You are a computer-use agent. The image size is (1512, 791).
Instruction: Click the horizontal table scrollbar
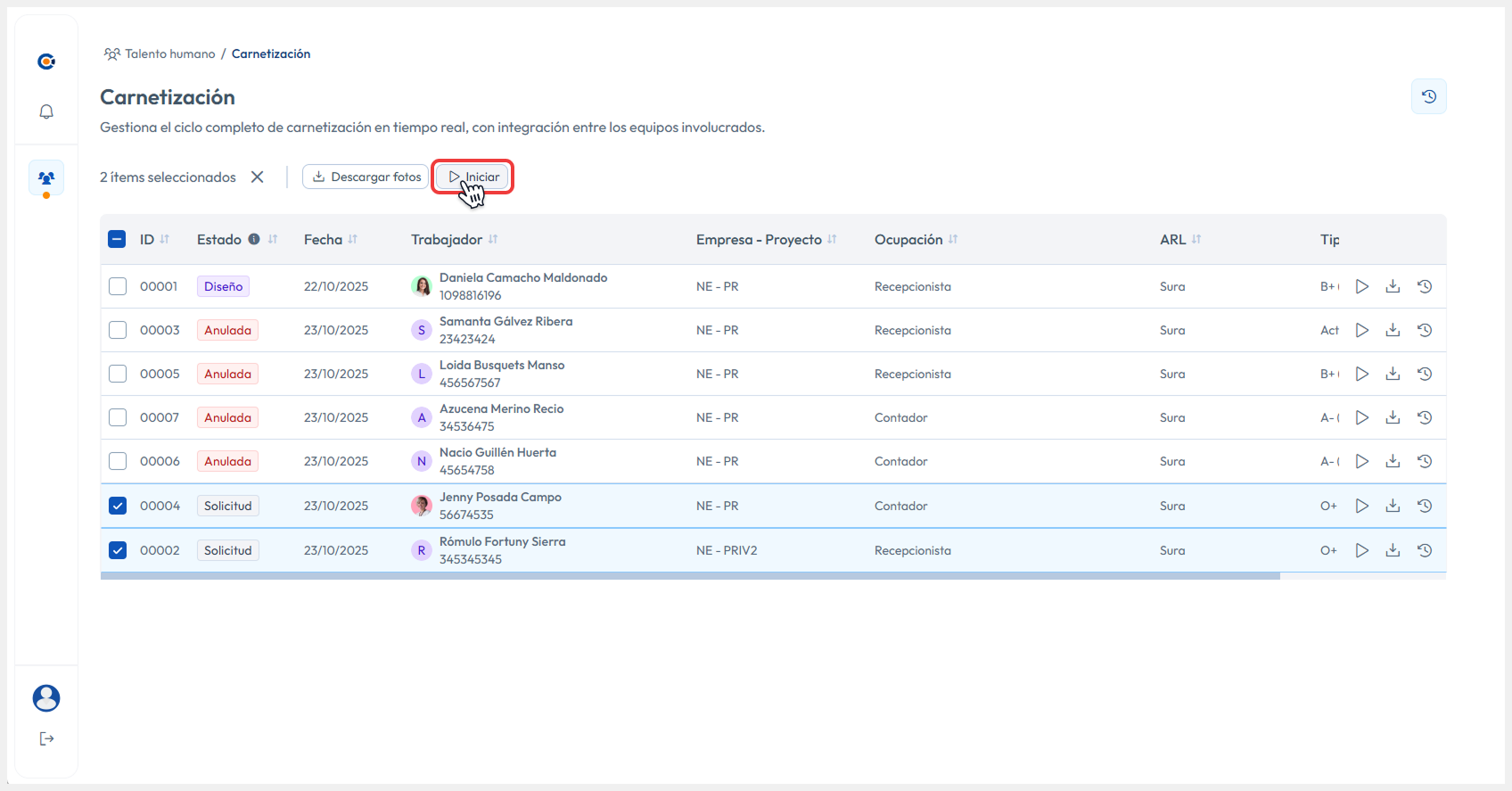690,576
